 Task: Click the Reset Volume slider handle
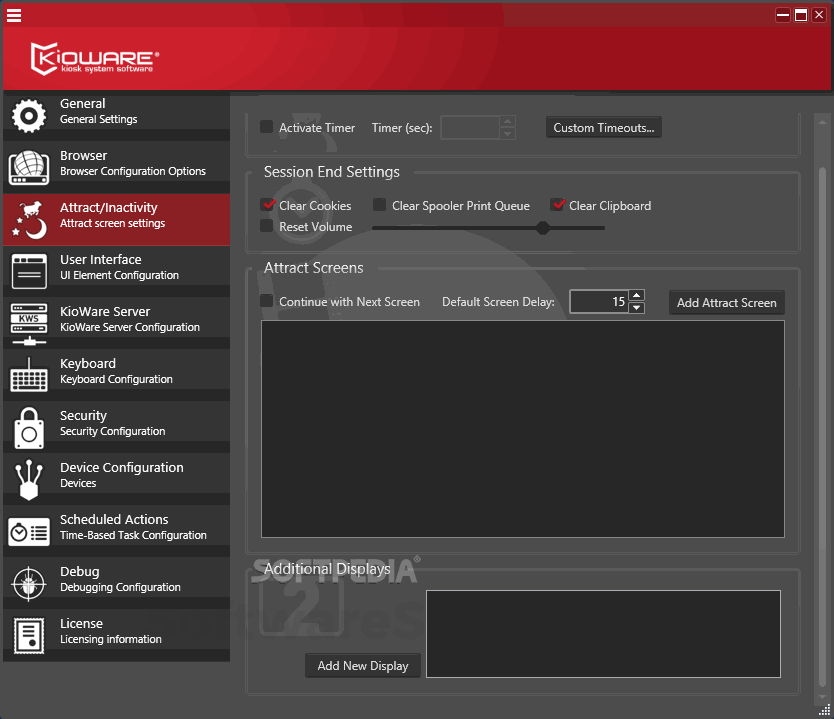click(543, 227)
